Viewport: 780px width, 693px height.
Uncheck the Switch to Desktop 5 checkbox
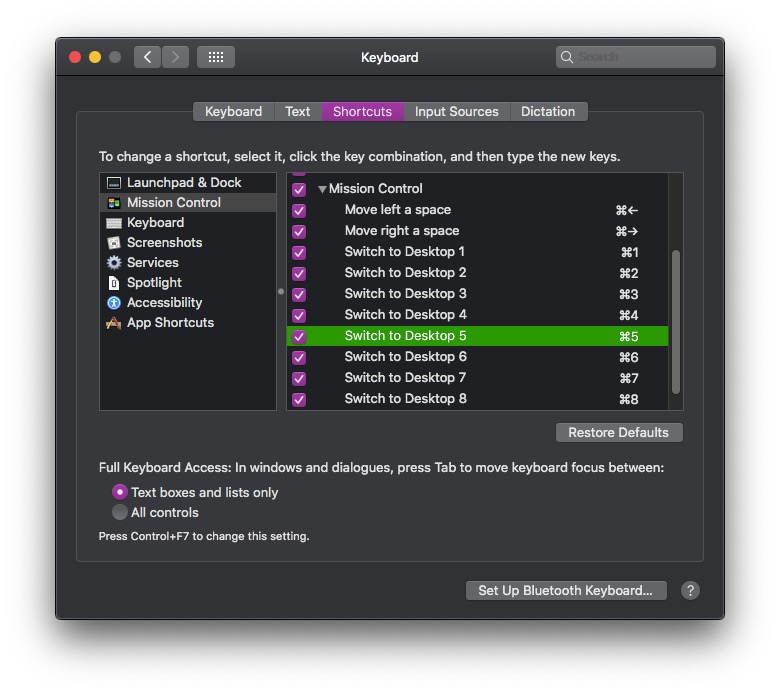pyautogui.click(x=299, y=336)
